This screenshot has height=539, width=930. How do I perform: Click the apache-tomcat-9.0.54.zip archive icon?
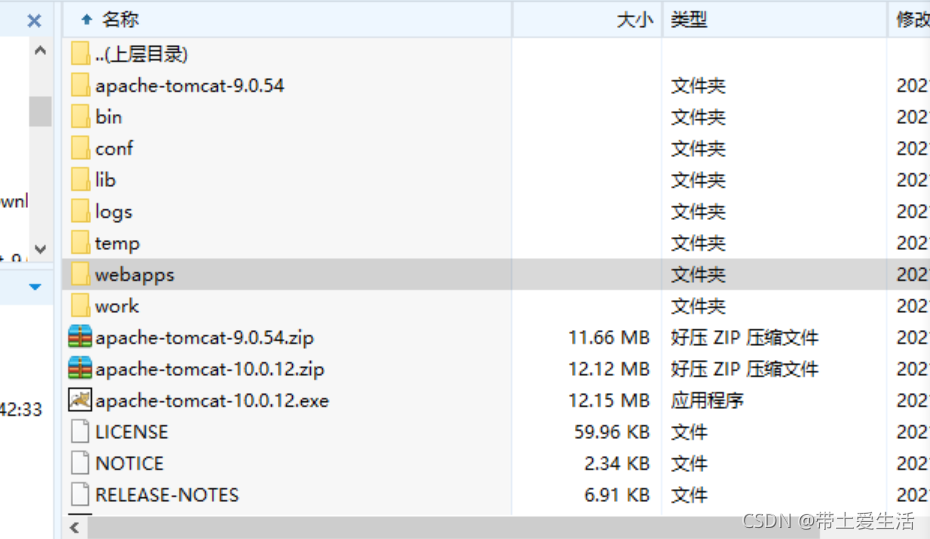coord(80,337)
